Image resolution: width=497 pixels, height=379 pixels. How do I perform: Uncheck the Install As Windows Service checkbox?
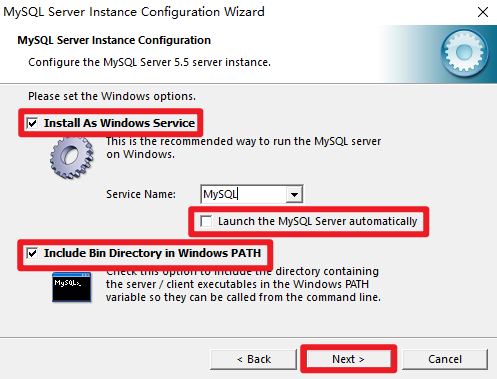pyautogui.click(x=32, y=123)
